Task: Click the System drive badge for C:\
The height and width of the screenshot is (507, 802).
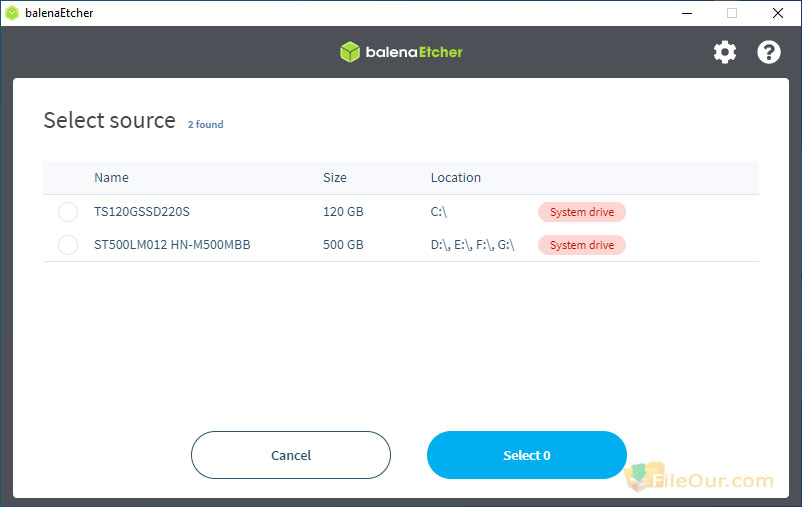Action: tap(582, 212)
